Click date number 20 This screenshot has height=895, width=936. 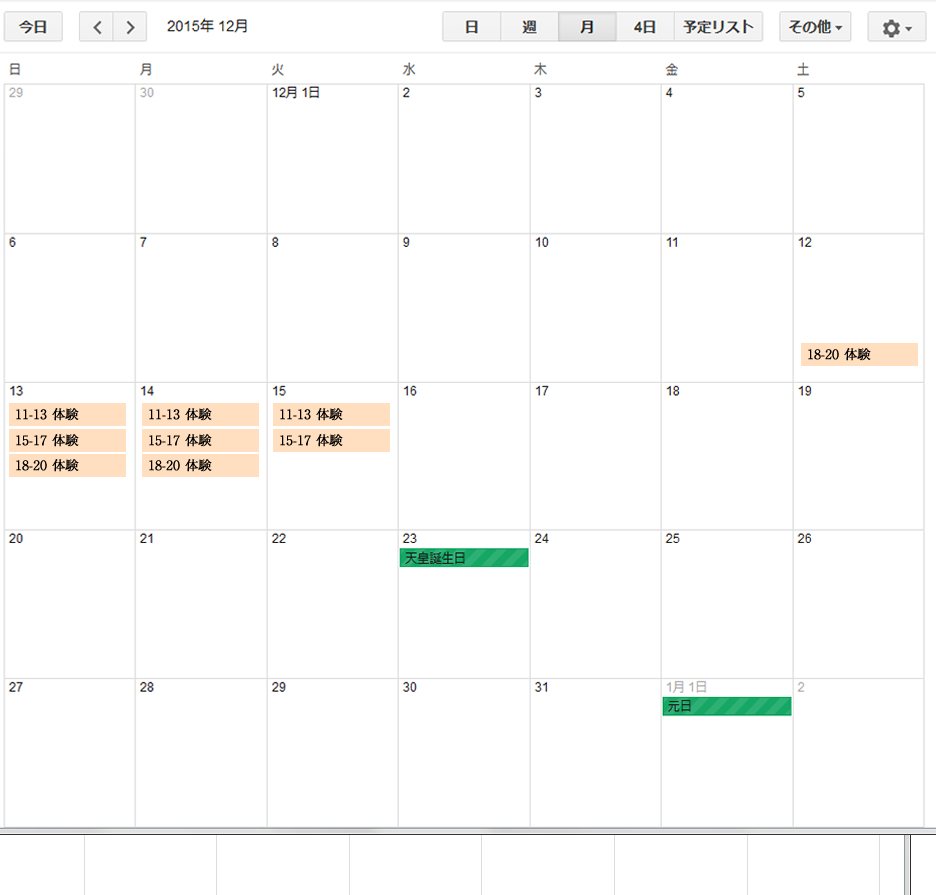pyautogui.click(x=16, y=539)
